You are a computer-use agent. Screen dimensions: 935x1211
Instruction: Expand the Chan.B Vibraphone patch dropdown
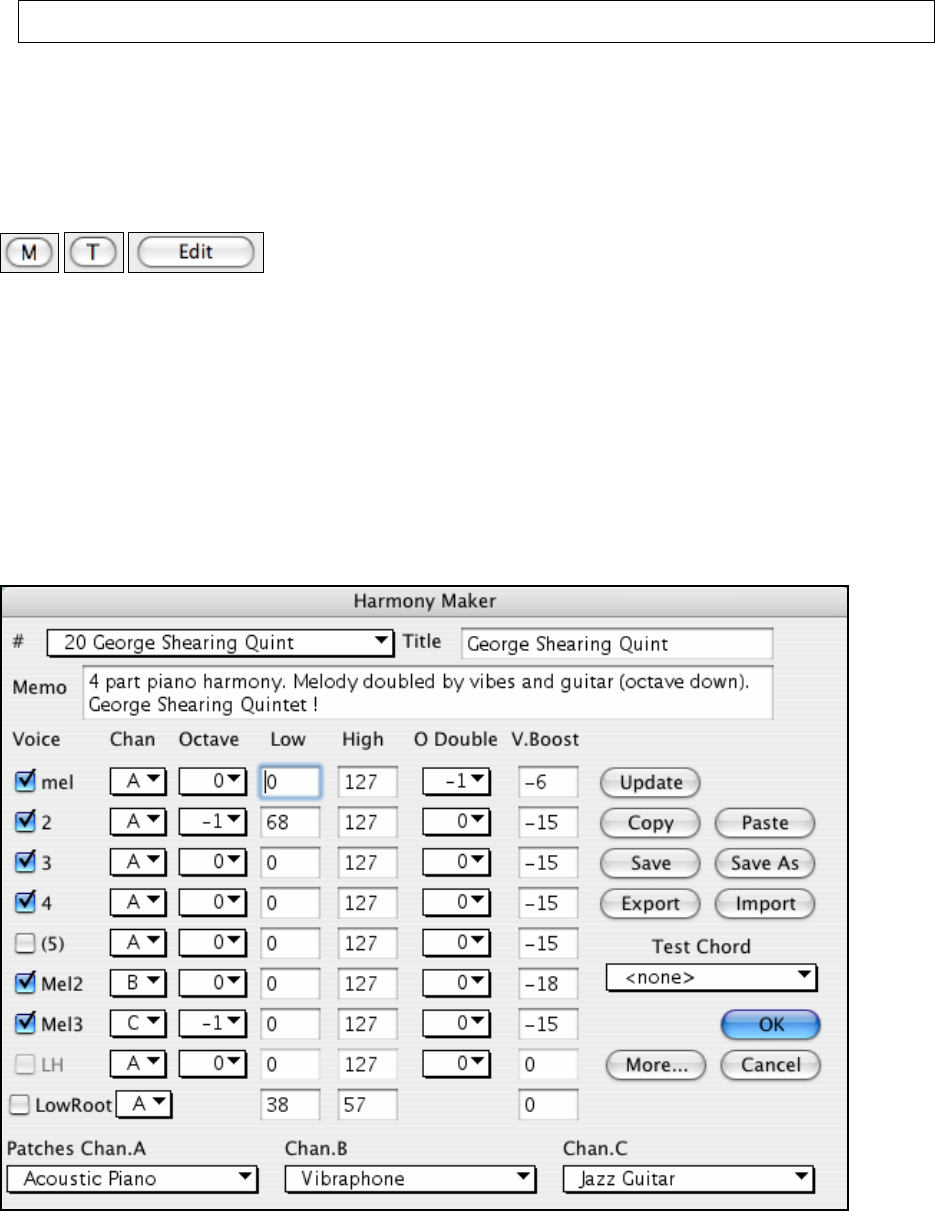(409, 1178)
